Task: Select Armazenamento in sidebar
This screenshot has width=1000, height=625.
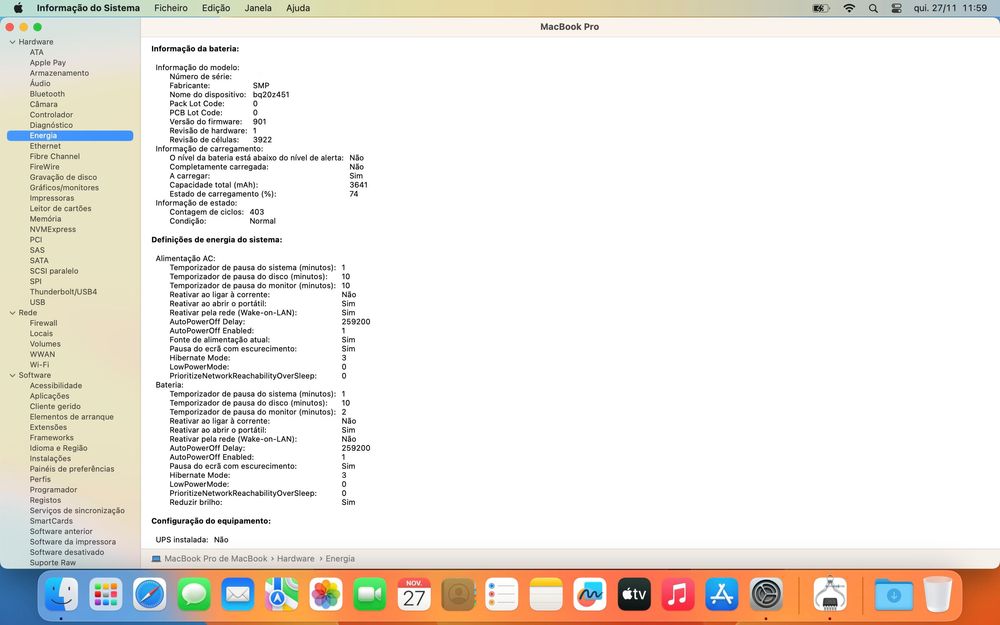Action: pos(59,73)
